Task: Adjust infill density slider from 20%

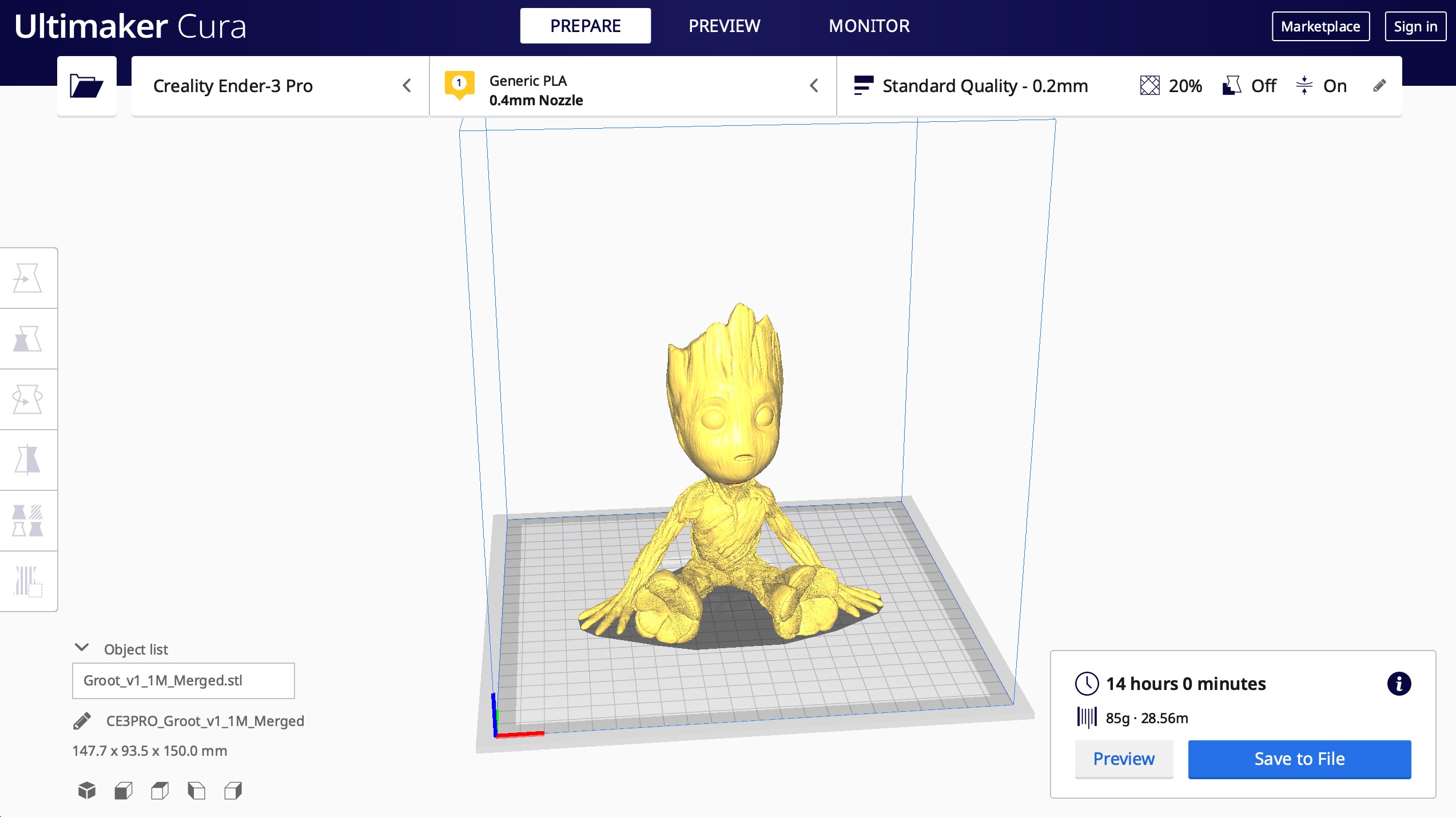Action: pyautogui.click(x=1185, y=85)
